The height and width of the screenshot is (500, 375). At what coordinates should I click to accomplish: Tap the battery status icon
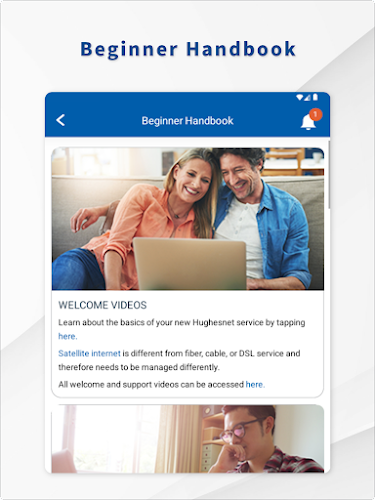tap(315, 97)
